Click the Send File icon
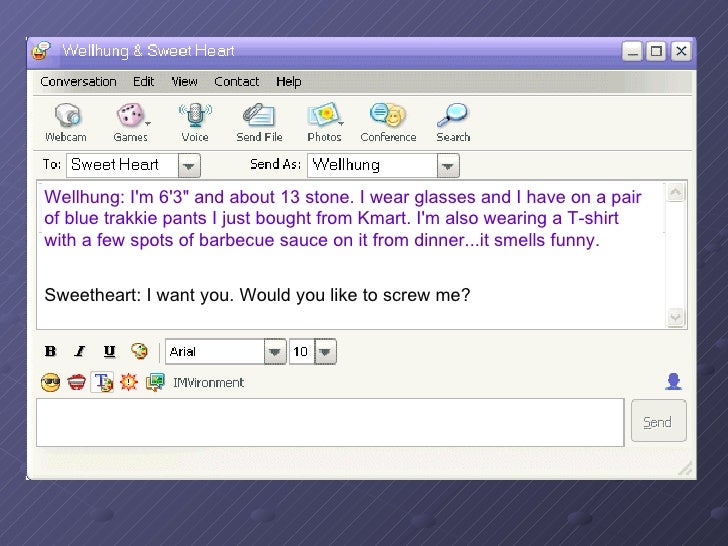 259,115
